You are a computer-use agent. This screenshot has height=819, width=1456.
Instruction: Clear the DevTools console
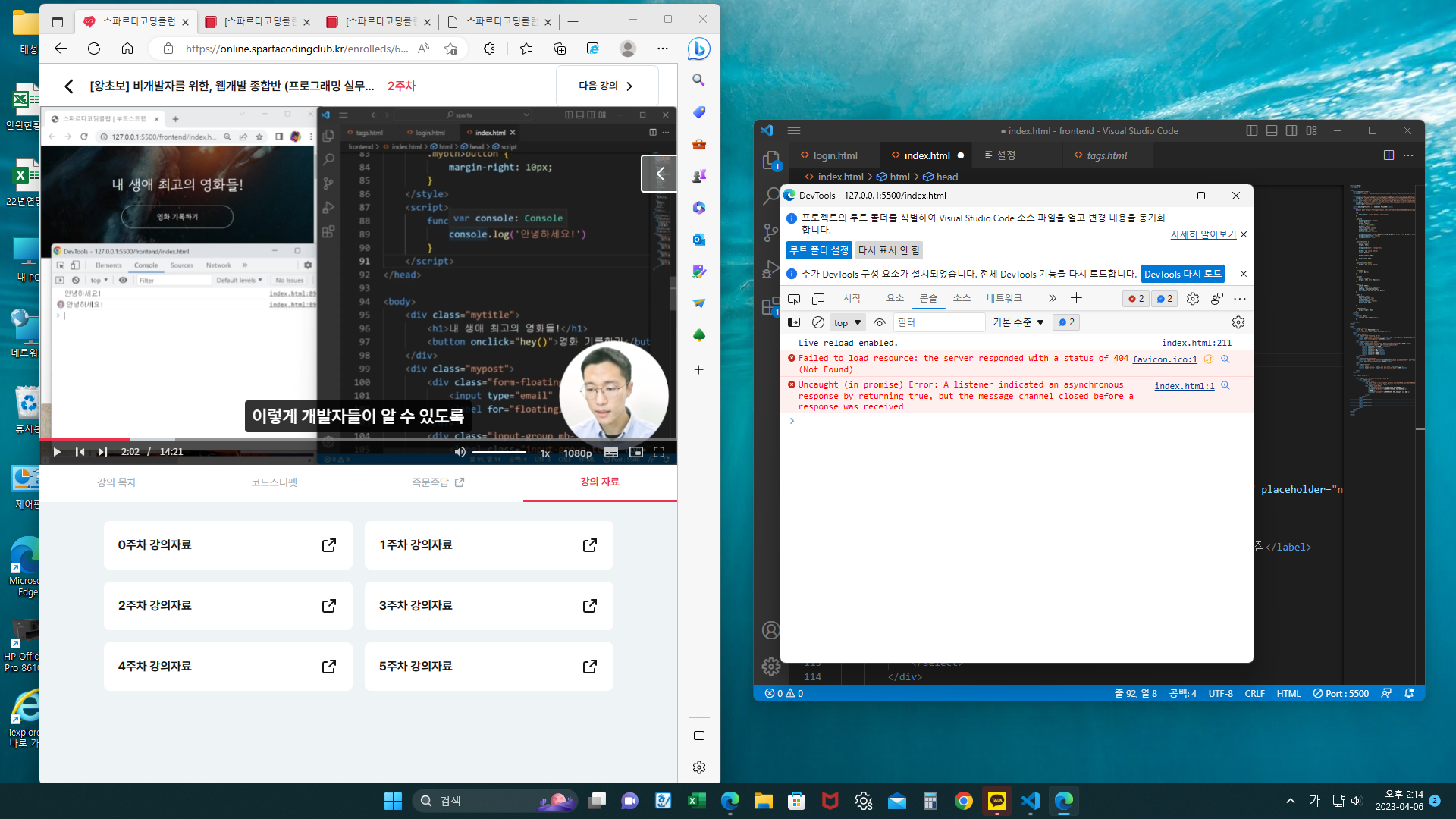(818, 322)
